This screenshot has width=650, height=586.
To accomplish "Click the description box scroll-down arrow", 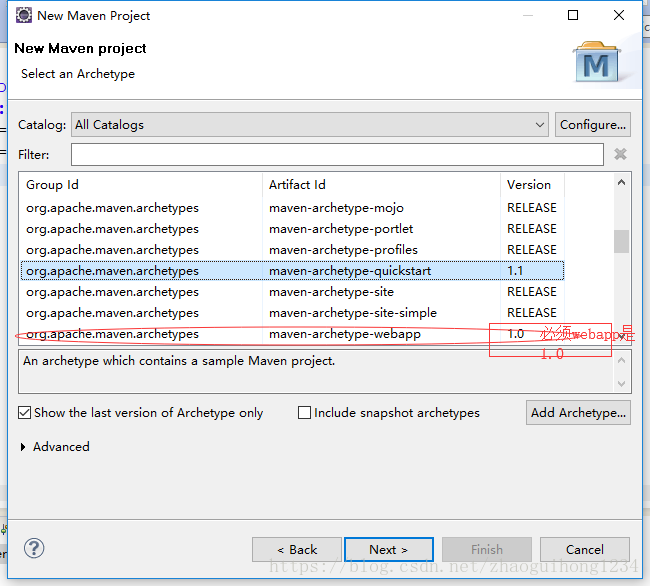I will point(621,383).
